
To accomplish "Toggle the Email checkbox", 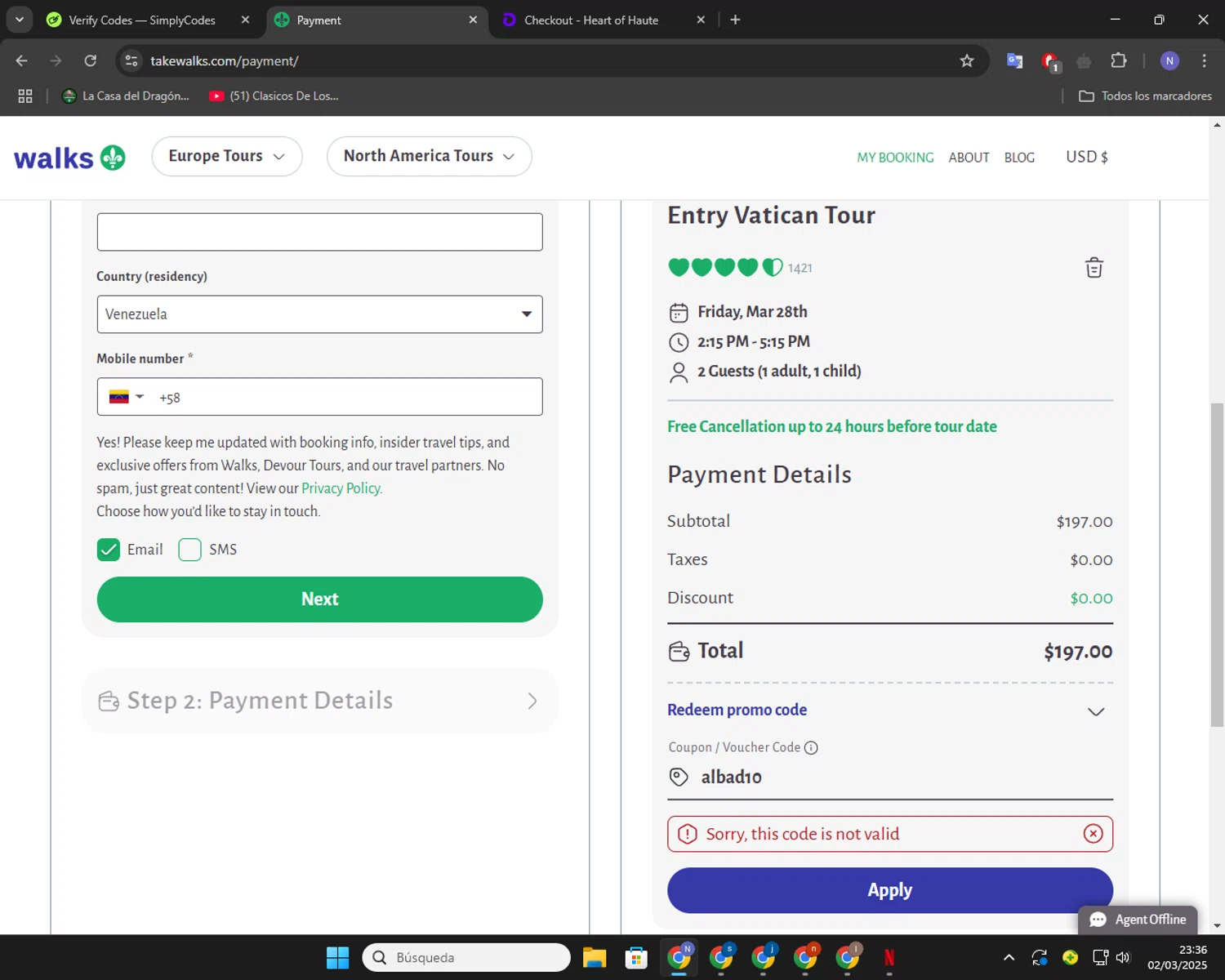I will click(x=108, y=550).
